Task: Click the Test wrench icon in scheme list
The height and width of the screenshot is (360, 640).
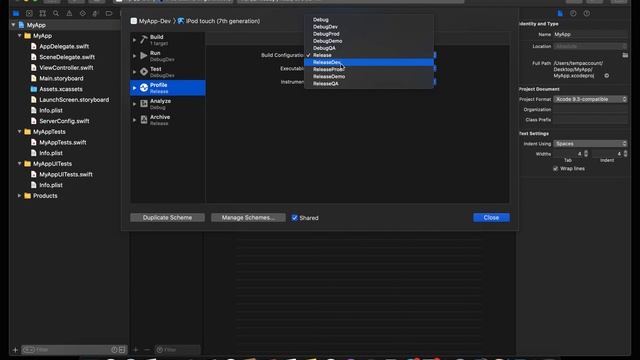Action: (x=144, y=72)
